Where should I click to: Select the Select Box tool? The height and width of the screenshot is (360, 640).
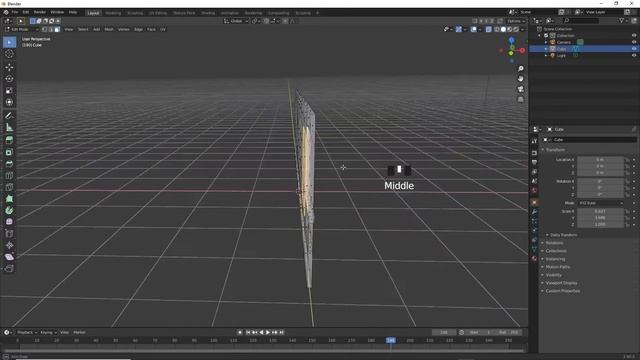(9, 42)
